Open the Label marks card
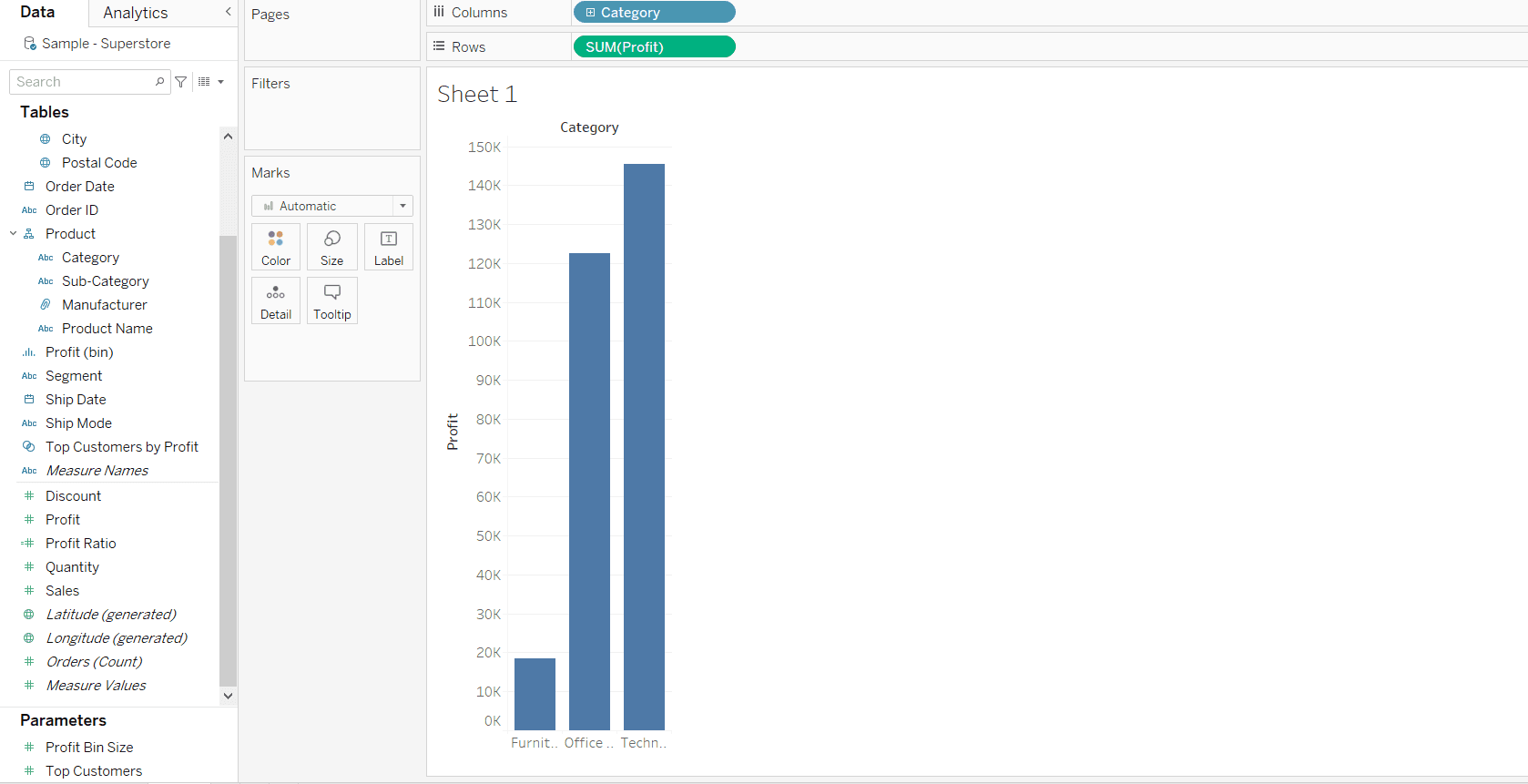The width and height of the screenshot is (1528, 784). pyautogui.click(x=389, y=247)
